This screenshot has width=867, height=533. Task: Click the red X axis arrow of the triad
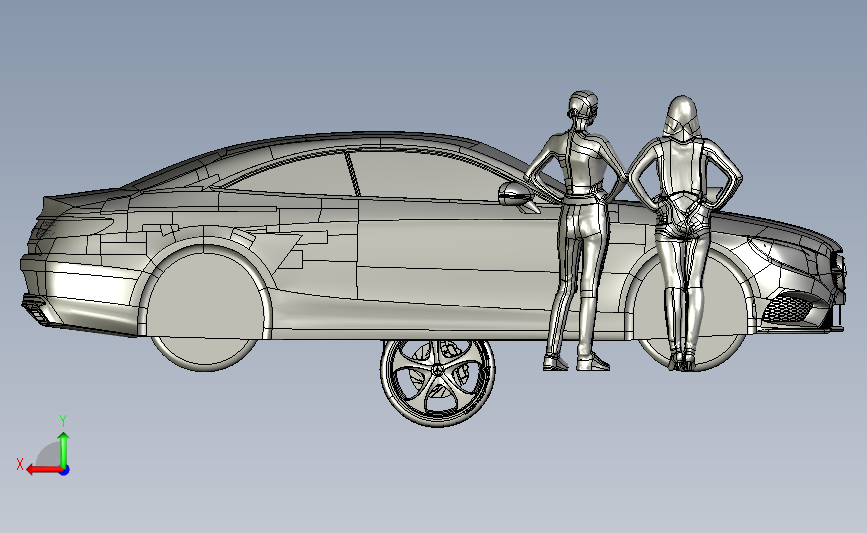click(x=44, y=470)
